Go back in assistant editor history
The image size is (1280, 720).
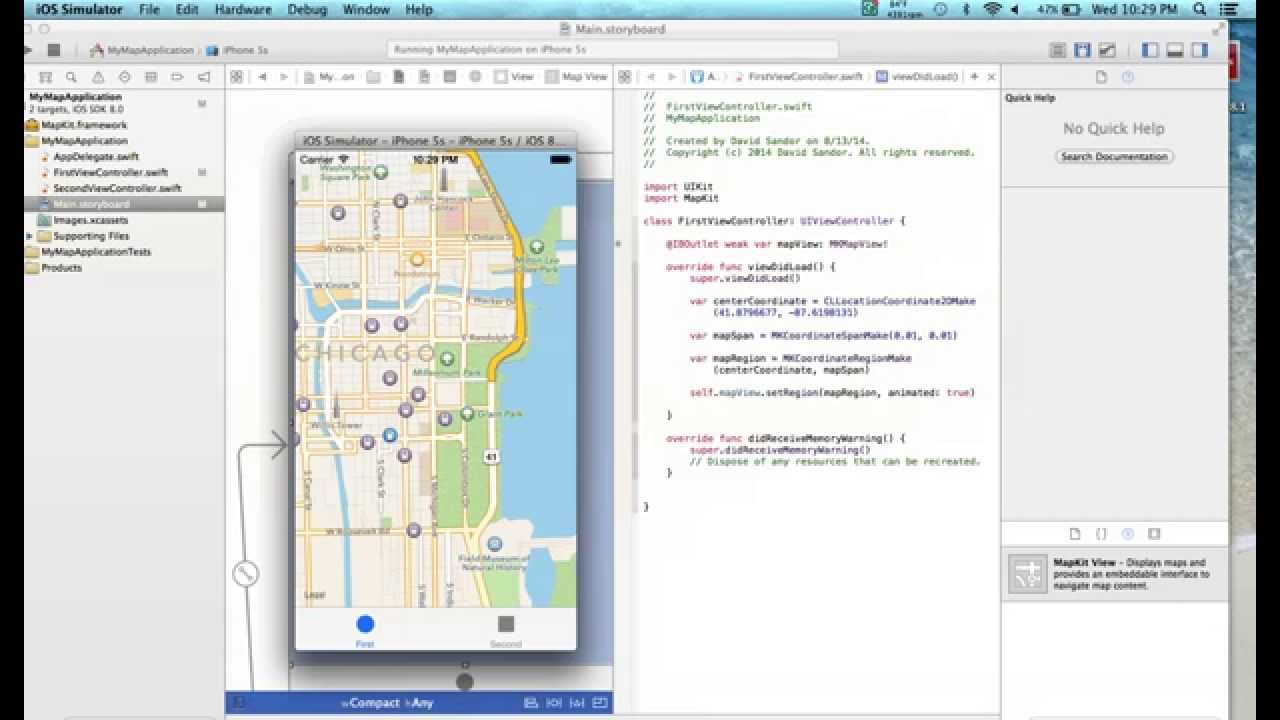coord(651,77)
